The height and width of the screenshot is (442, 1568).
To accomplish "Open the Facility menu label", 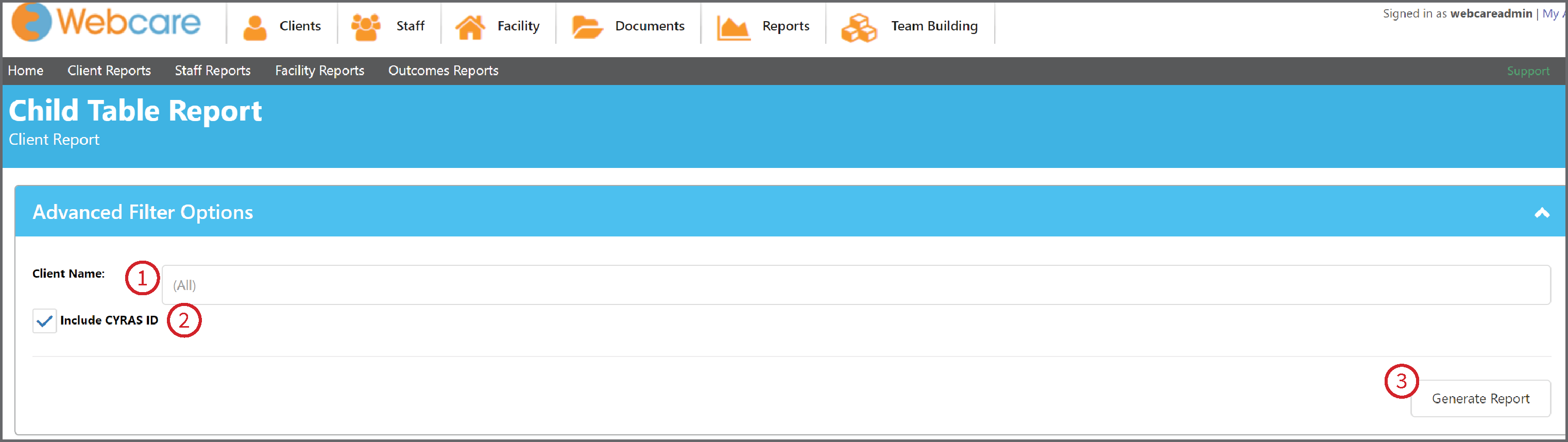I will pyautogui.click(x=518, y=26).
